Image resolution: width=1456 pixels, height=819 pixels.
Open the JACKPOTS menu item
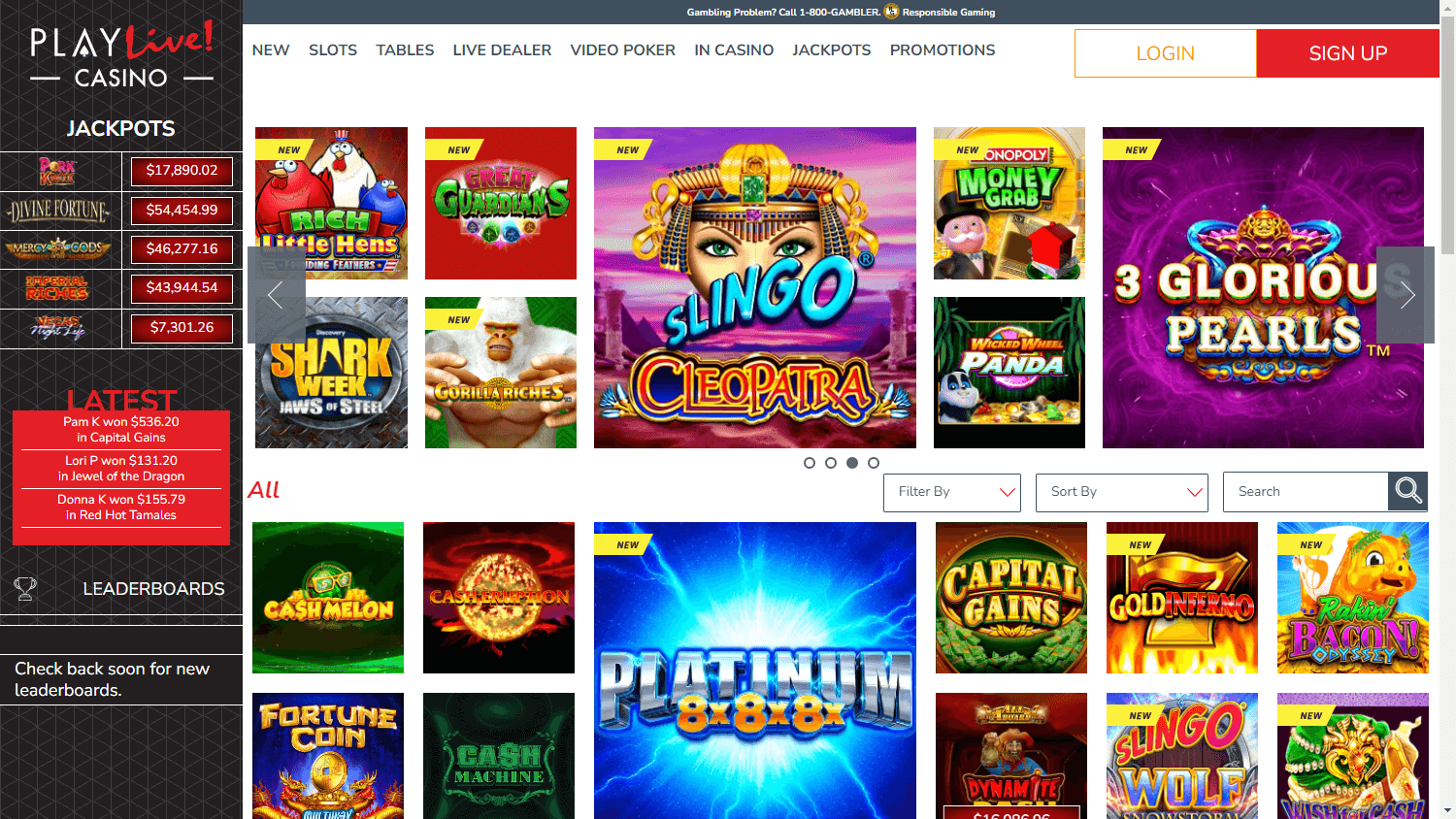tap(832, 50)
